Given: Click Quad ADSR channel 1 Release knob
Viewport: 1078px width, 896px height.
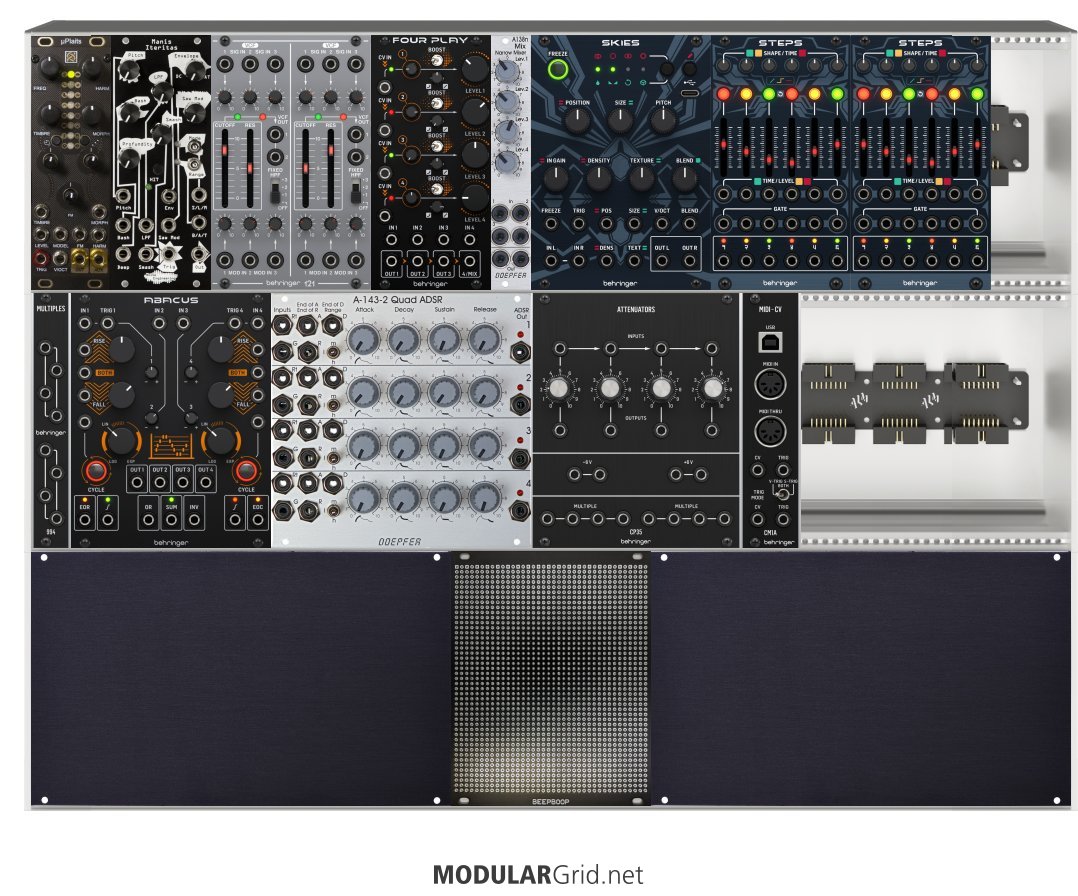Looking at the screenshot, I should pyautogui.click(x=485, y=340).
